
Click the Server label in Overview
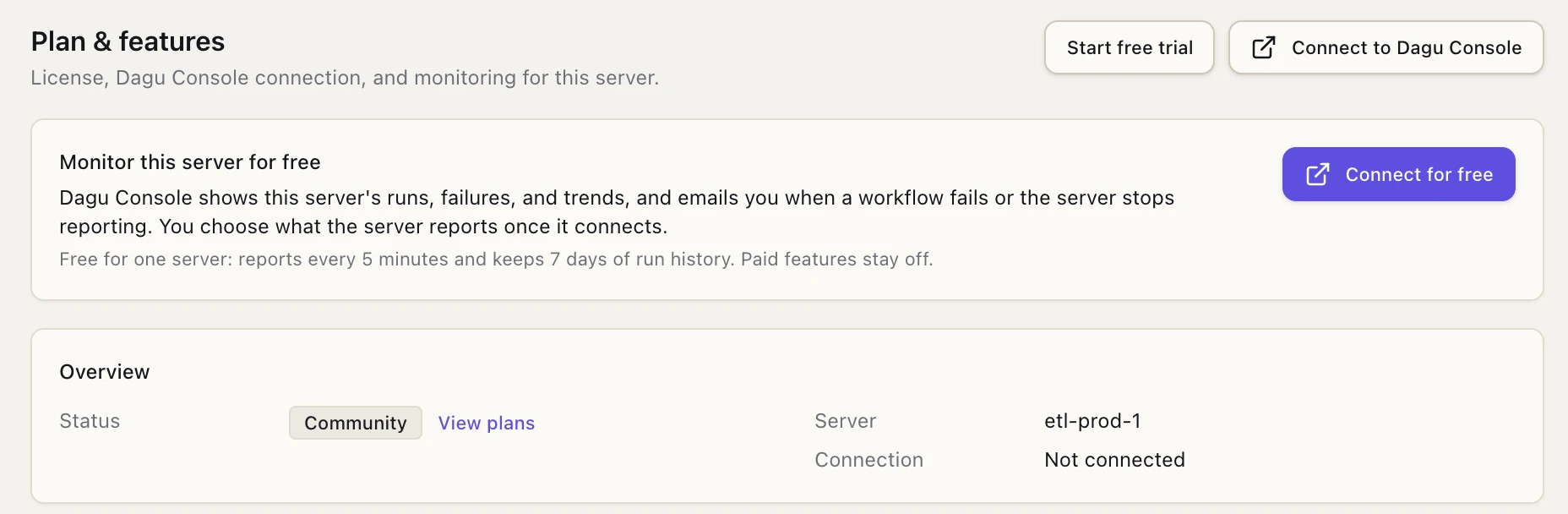845,421
